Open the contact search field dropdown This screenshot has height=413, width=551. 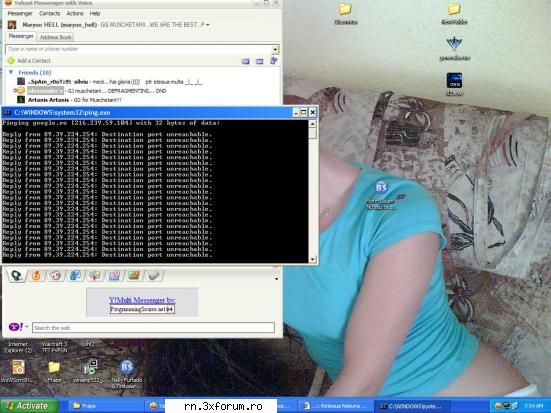coord(276,49)
